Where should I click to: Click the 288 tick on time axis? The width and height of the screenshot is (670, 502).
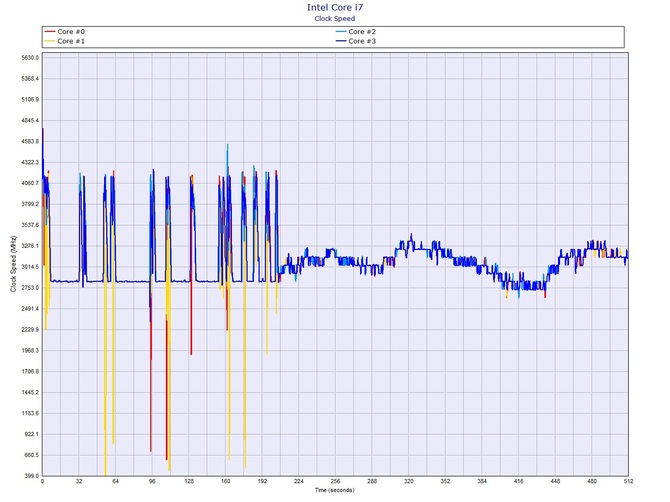(372, 481)
